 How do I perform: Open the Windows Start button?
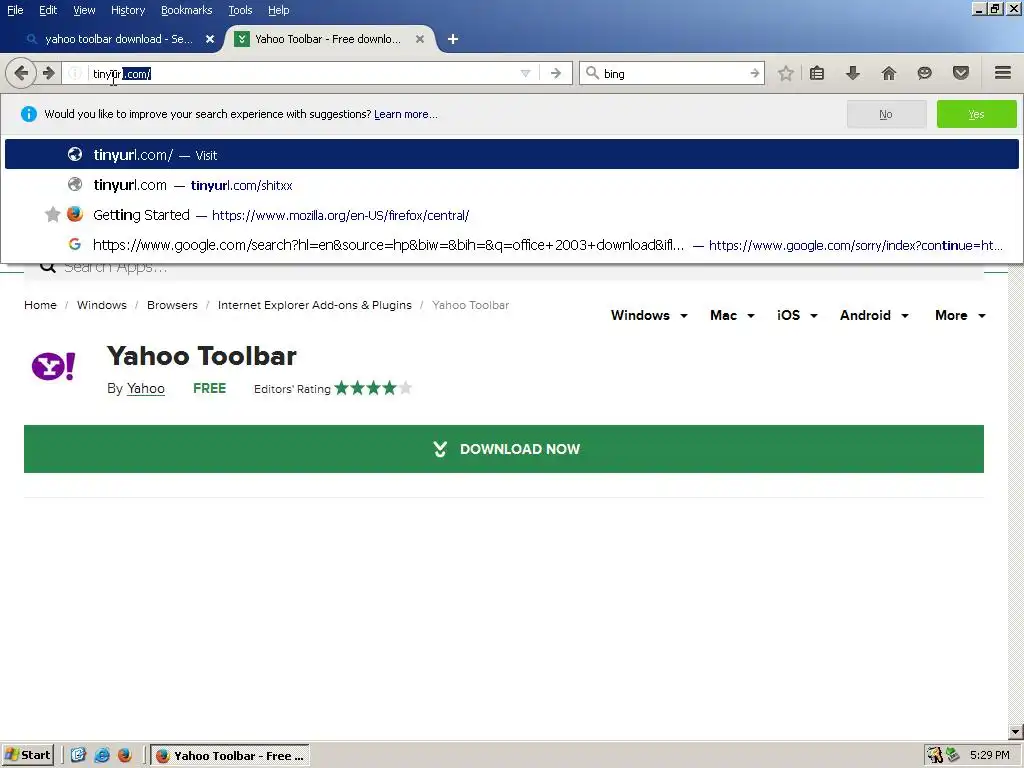(28, 755)
